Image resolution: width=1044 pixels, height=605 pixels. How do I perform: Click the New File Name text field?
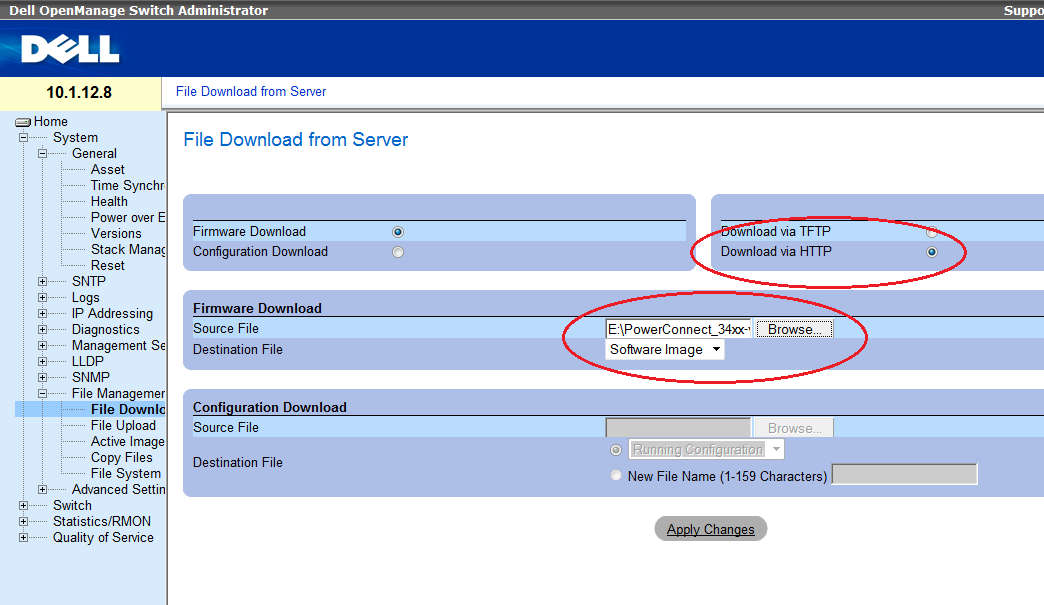coord(904,475)
